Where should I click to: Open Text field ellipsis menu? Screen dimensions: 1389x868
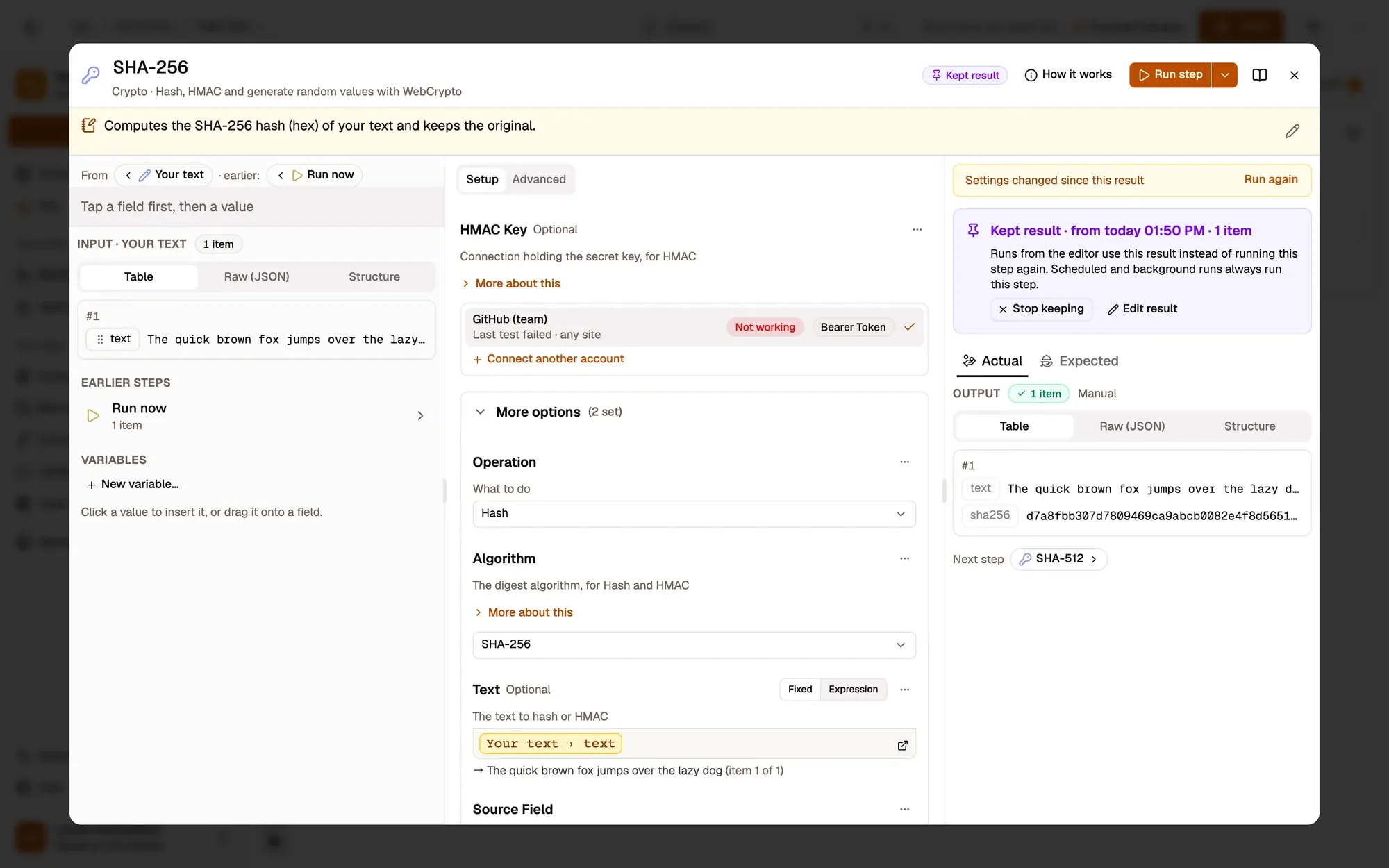tap(904, 690)
